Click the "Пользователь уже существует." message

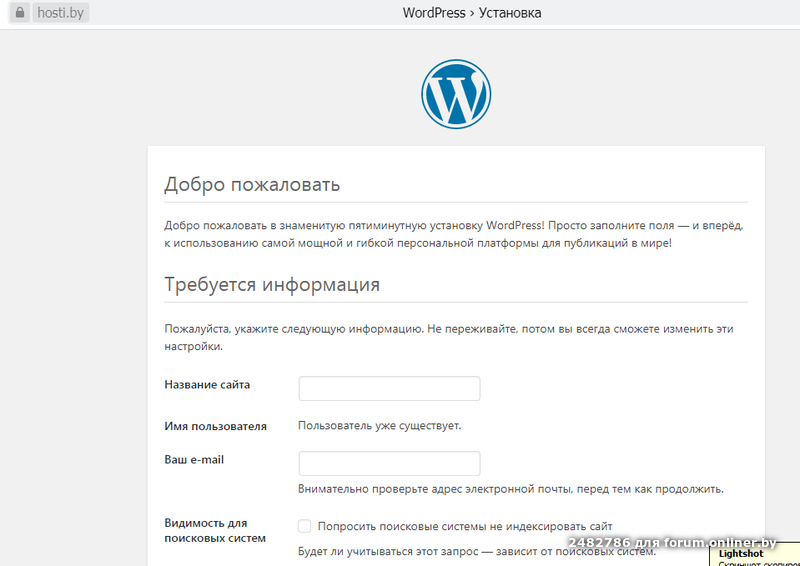[x=380, y=426]
